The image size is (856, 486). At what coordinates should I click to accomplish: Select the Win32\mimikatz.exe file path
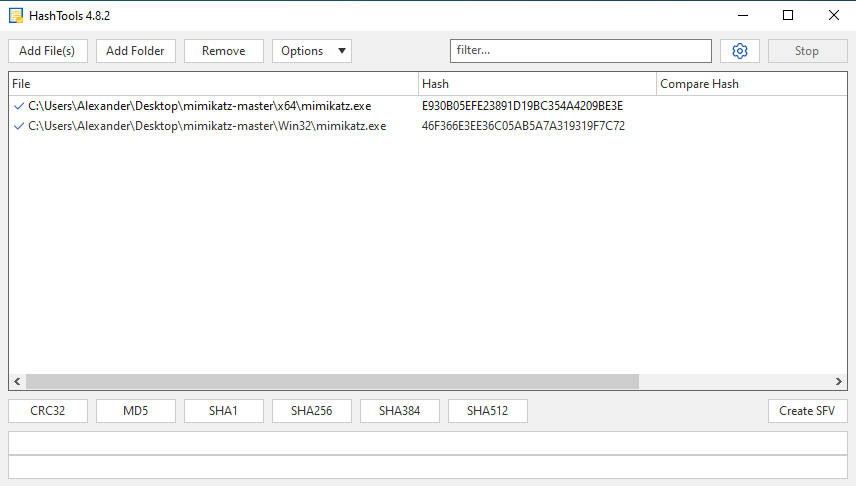tap(207, 126)
